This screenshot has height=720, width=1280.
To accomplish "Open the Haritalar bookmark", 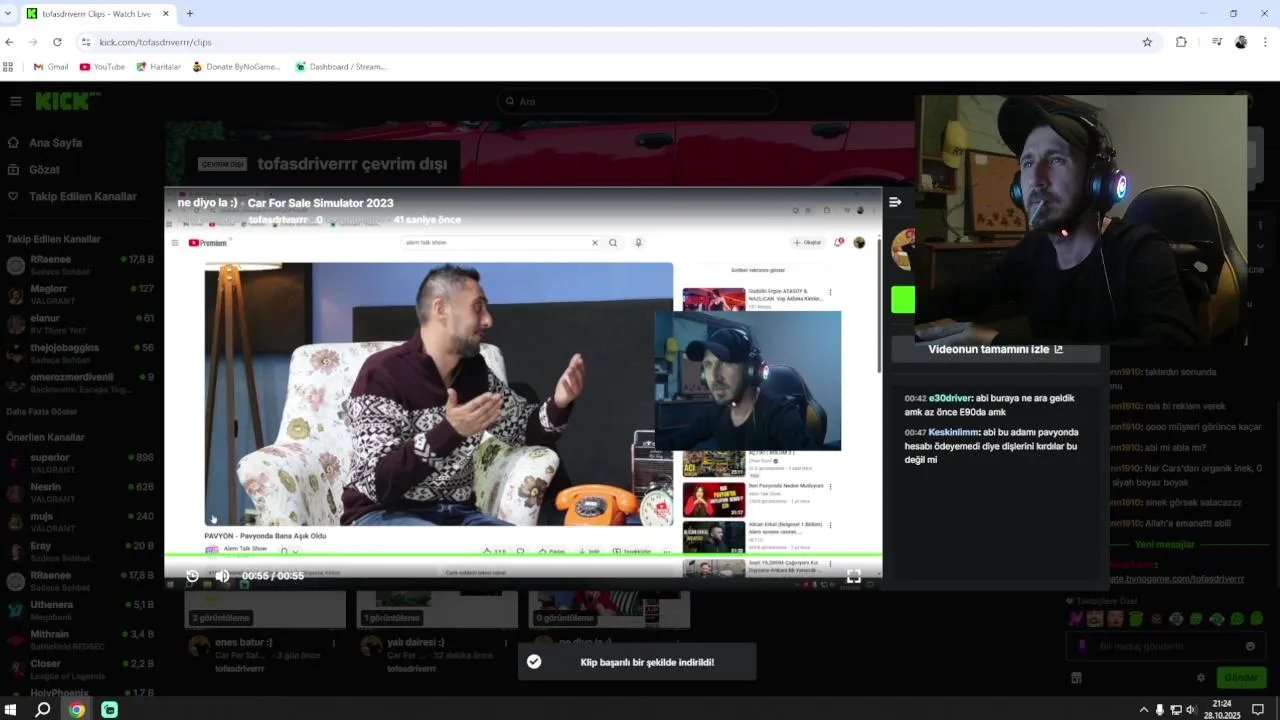I will [x=158, y=67].
